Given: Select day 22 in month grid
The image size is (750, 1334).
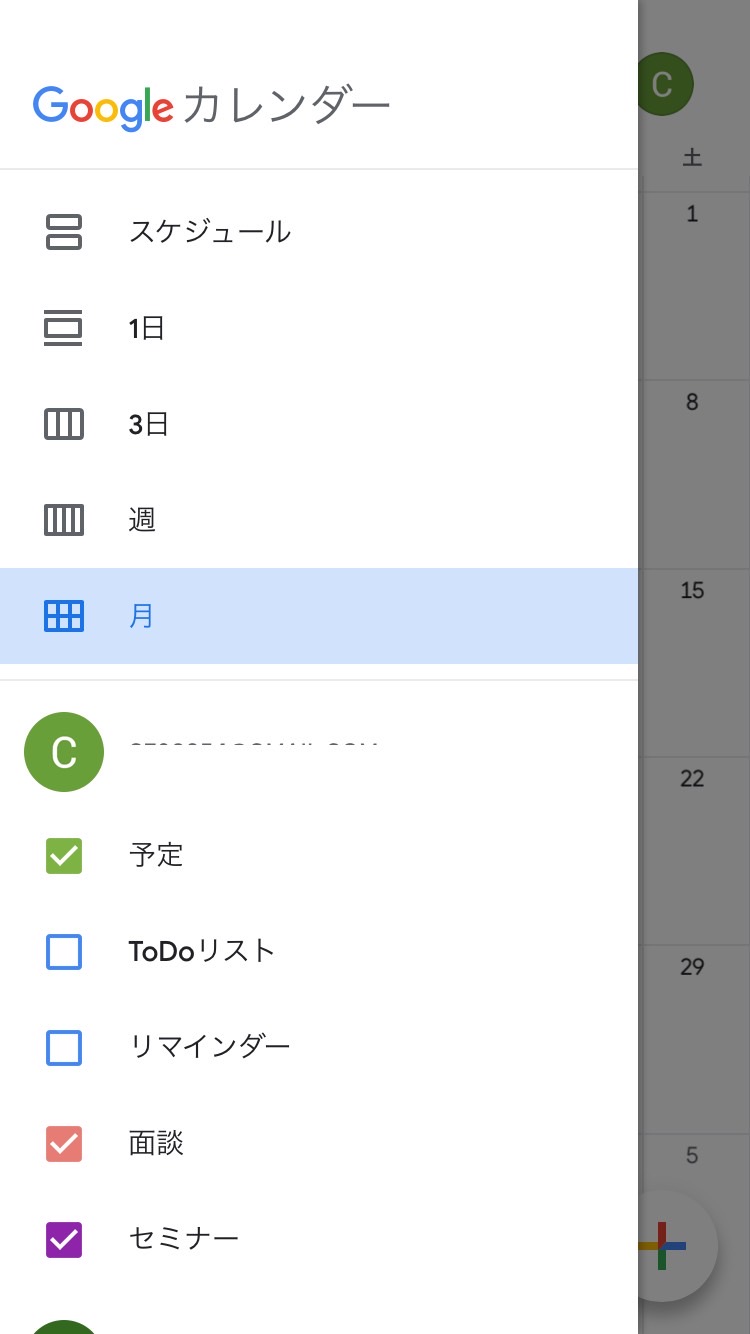Looking at the screenshot, I should pyautogui.click(x=692, y=779).
